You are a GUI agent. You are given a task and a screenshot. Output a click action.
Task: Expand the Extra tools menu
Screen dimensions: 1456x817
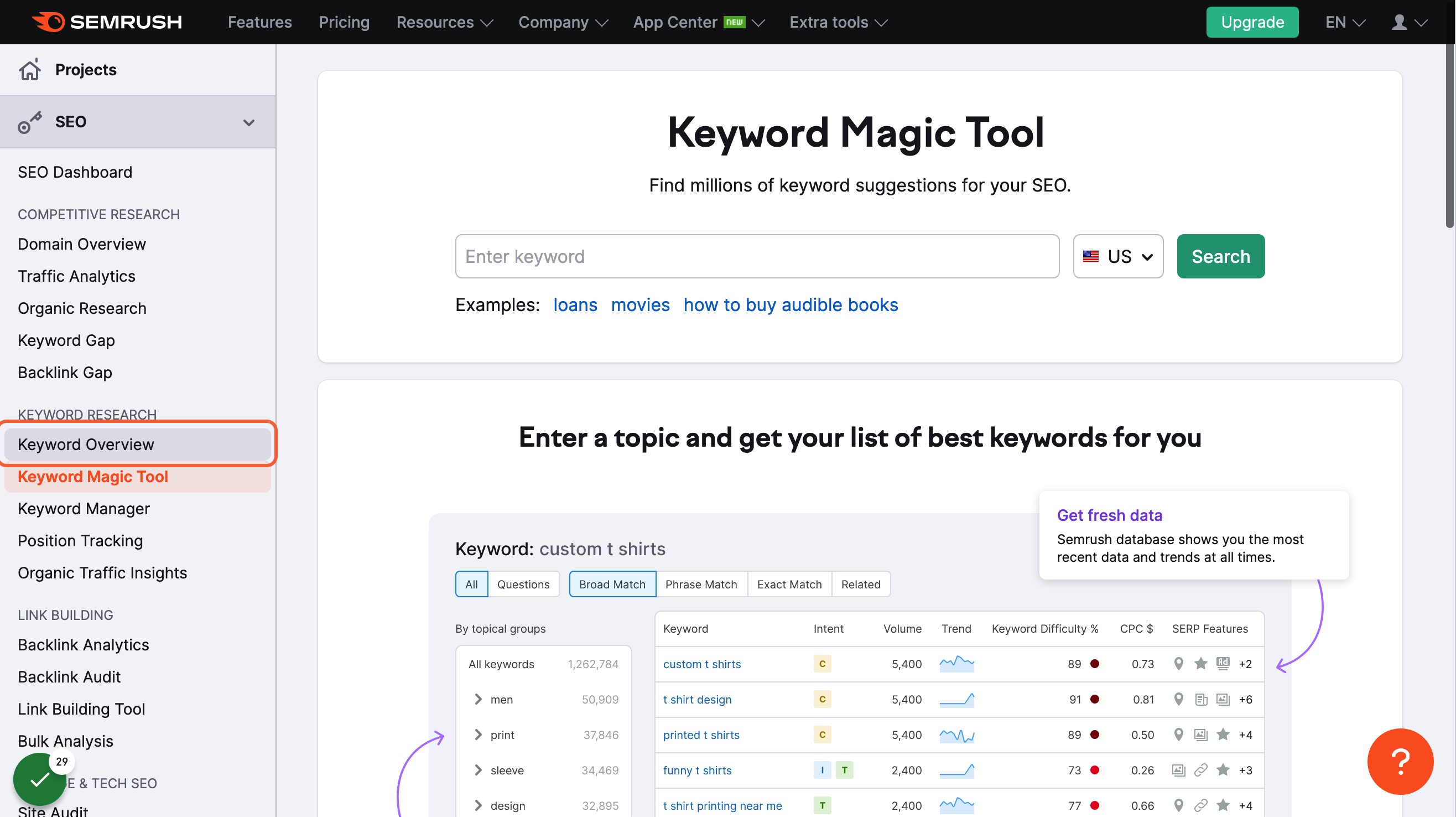[x=838, y=22]
